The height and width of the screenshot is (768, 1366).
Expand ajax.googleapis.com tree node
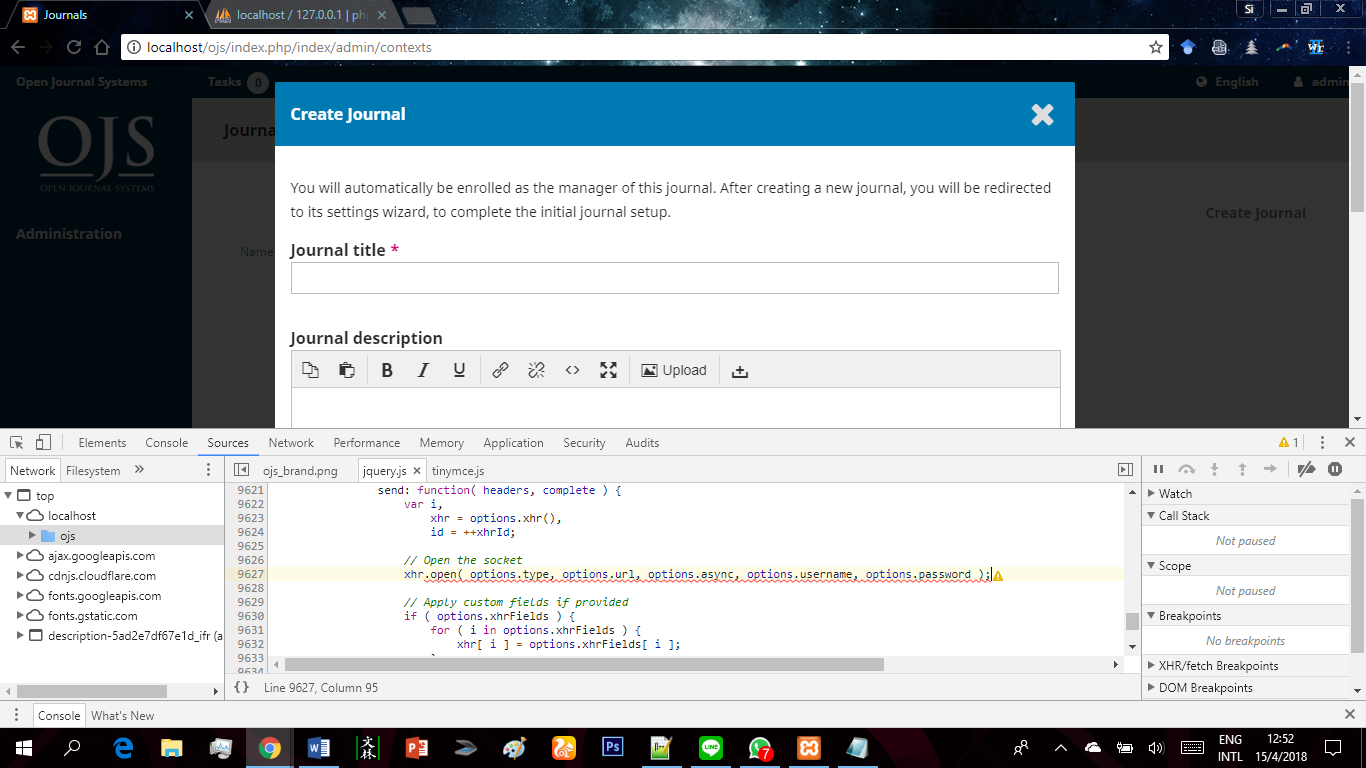coord(21,556)
